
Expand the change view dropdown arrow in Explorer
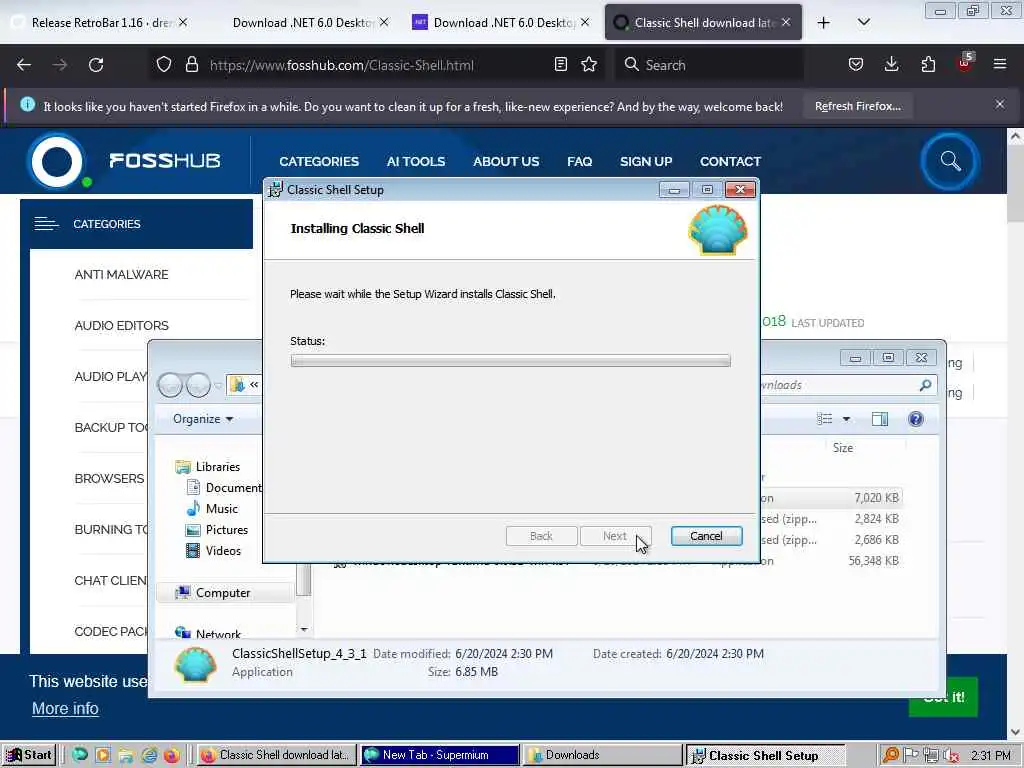pos(846,419)
